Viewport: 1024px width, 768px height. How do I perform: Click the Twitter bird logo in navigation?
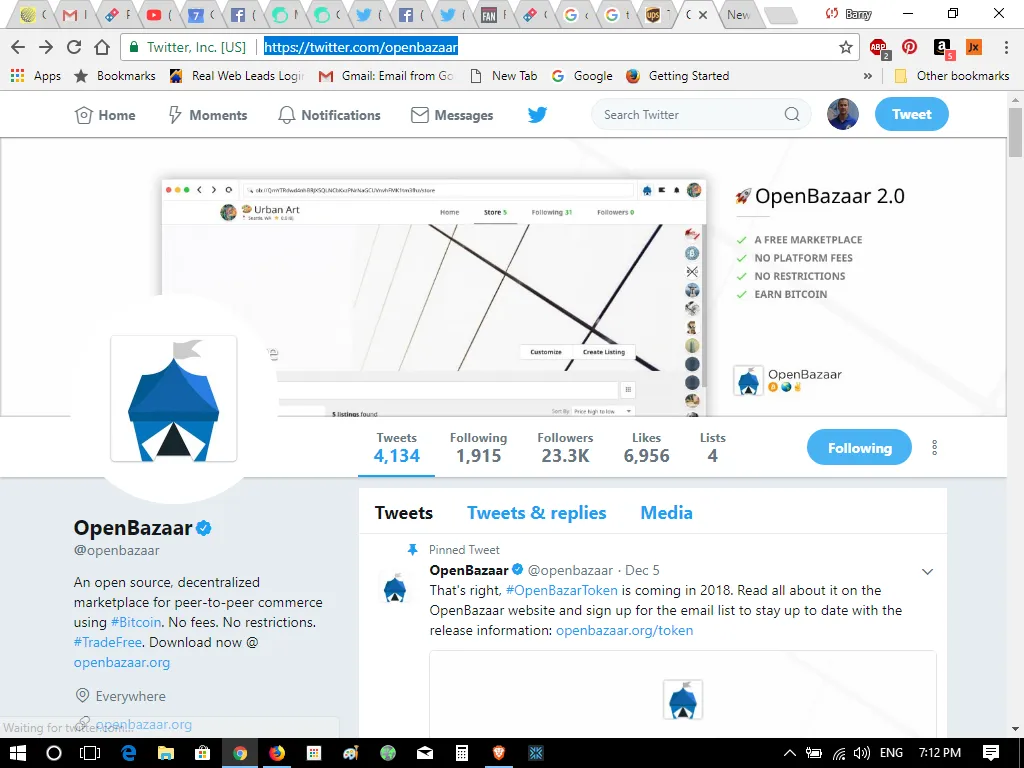[x=537, y=115]
